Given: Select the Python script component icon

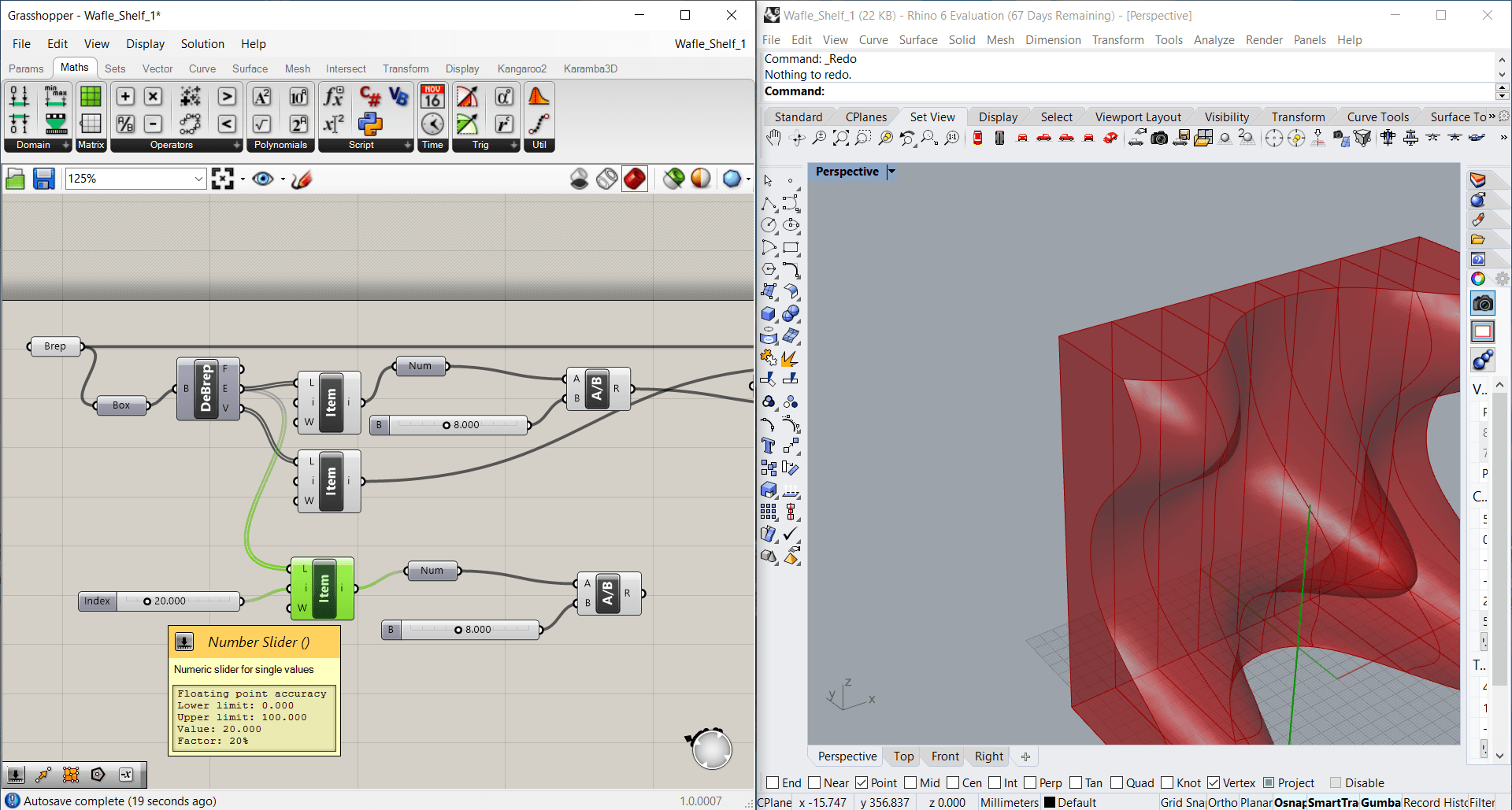Looking at the screenshot, I should click(370, 124).
